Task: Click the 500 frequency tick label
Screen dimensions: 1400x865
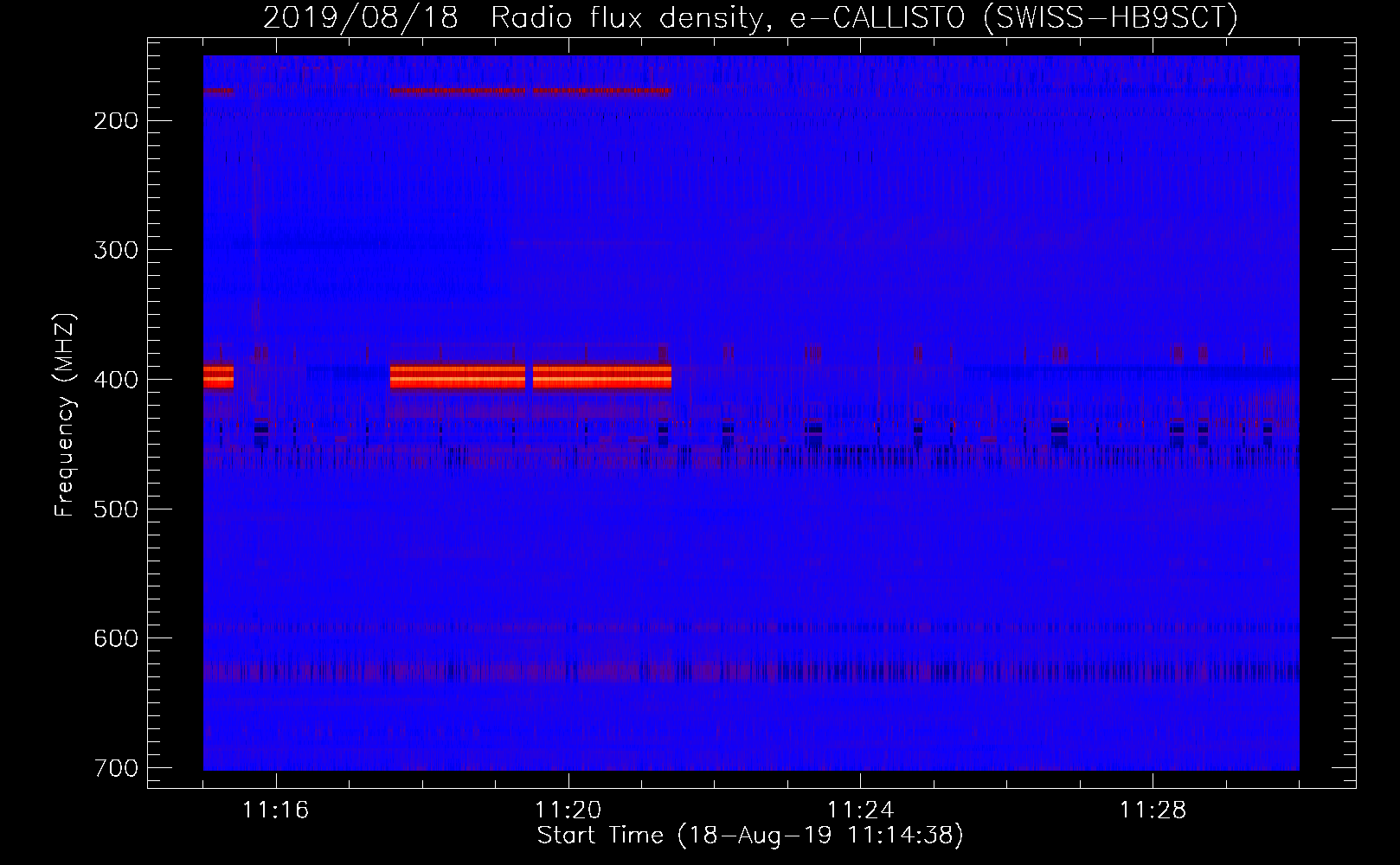Action: [x=115, y=509]
